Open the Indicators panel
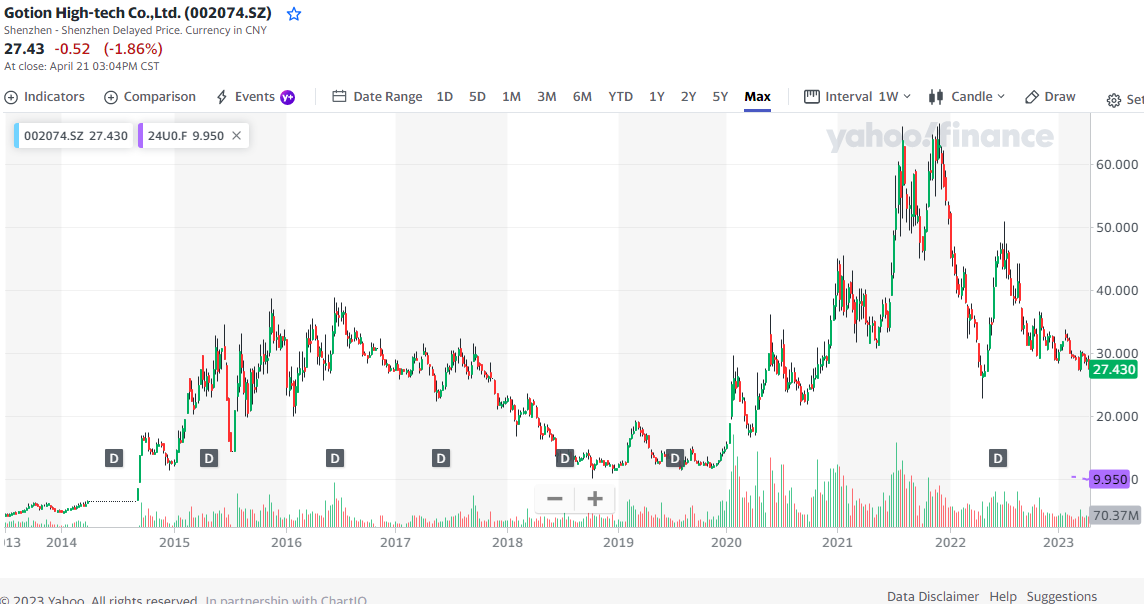Screen dimensions: 1144x604 (x=45, y=96)
